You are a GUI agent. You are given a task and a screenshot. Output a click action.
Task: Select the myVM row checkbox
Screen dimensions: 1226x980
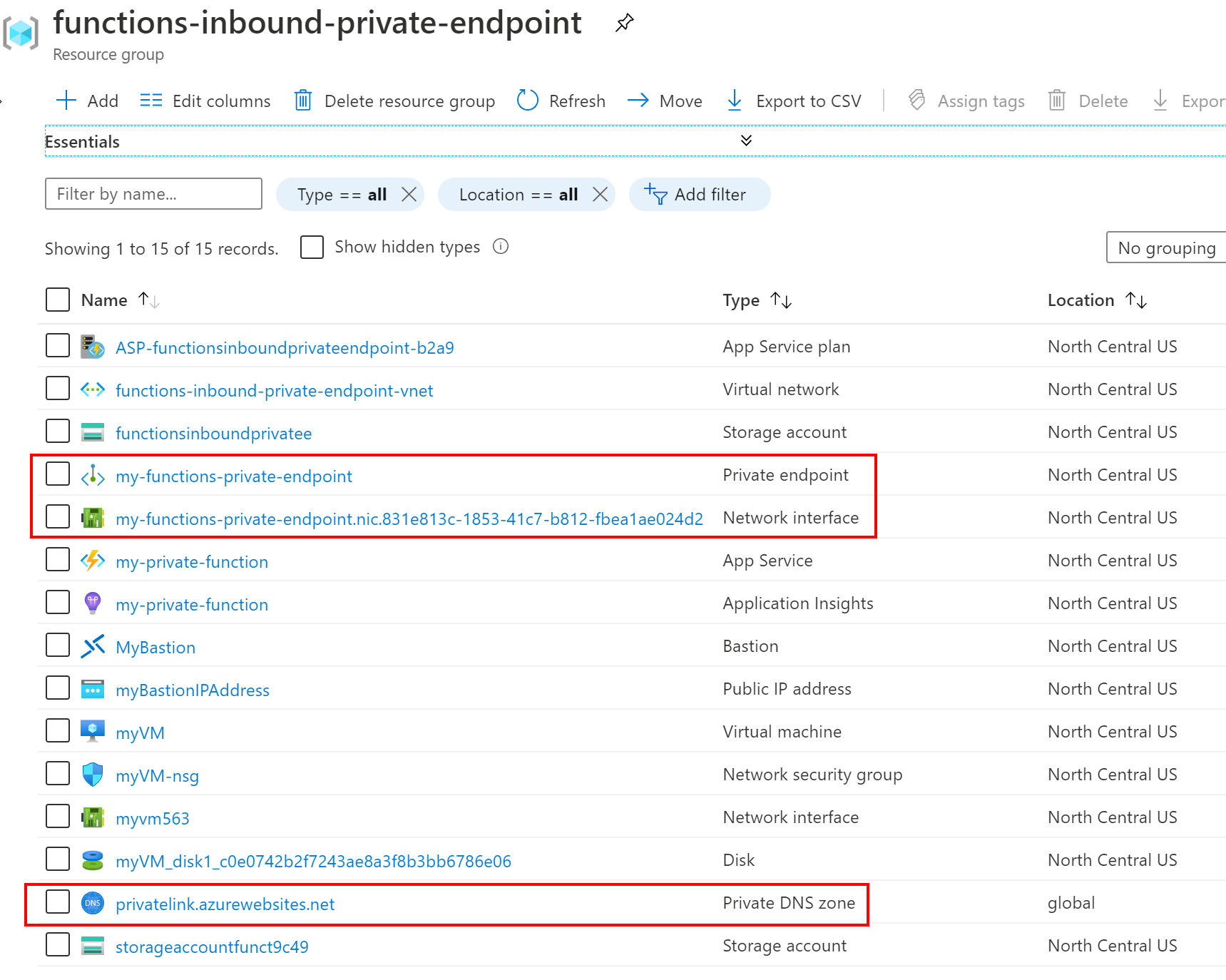click(58, 730)
